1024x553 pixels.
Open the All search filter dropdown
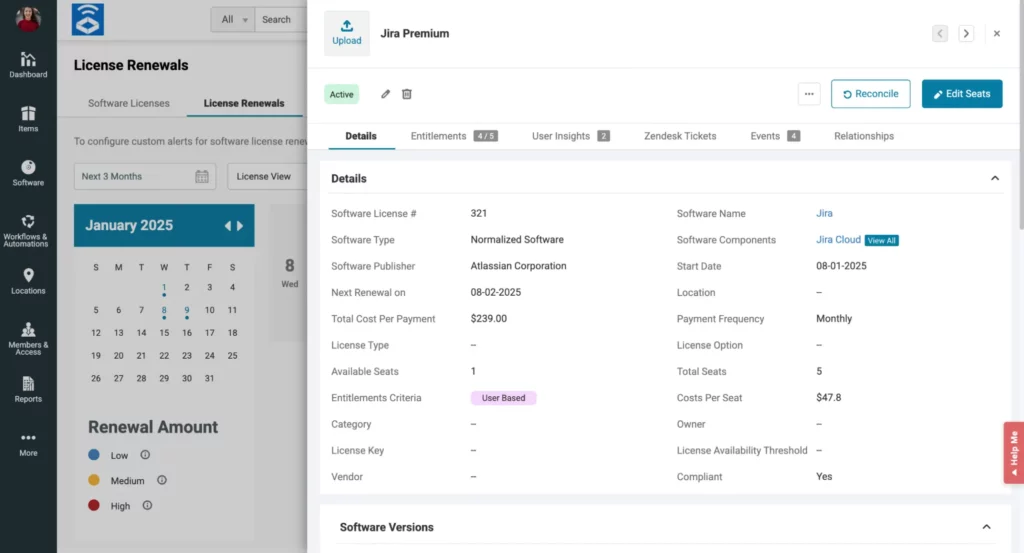pyautogui.click(x=233, y=20)
